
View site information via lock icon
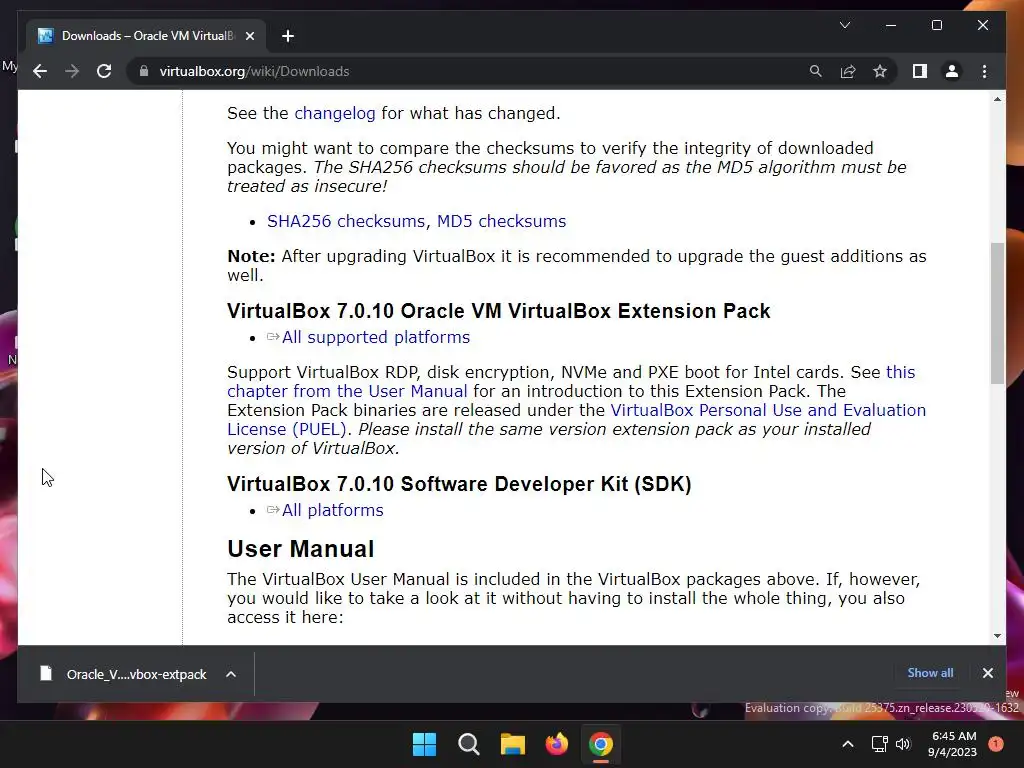[x=144, y=71]
